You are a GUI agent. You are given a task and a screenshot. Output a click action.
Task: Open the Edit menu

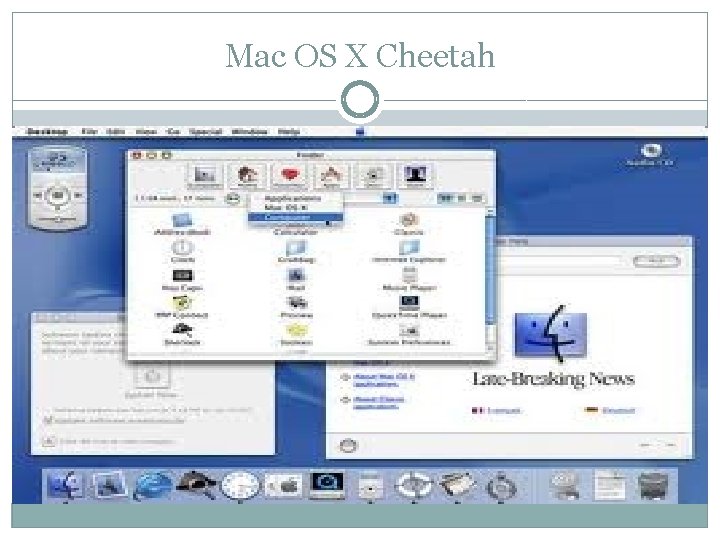[x=116, y=132]
